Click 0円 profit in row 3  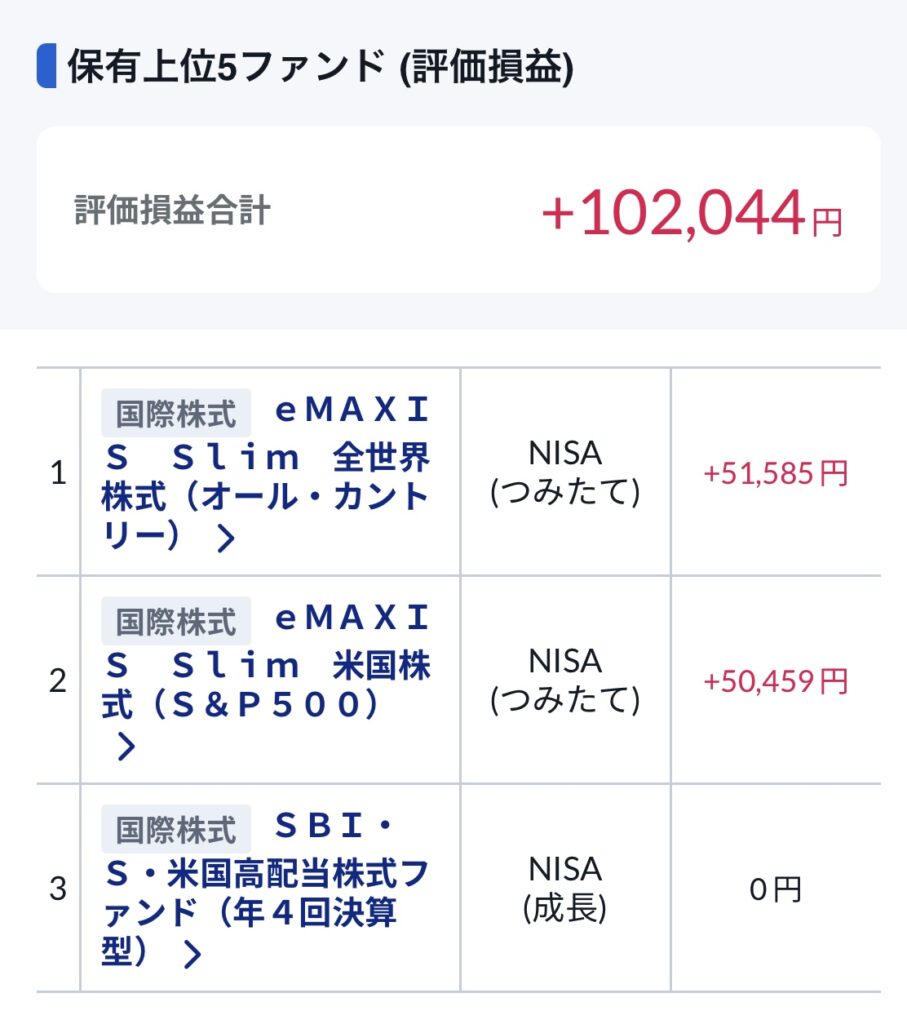(x=776, y=889)
